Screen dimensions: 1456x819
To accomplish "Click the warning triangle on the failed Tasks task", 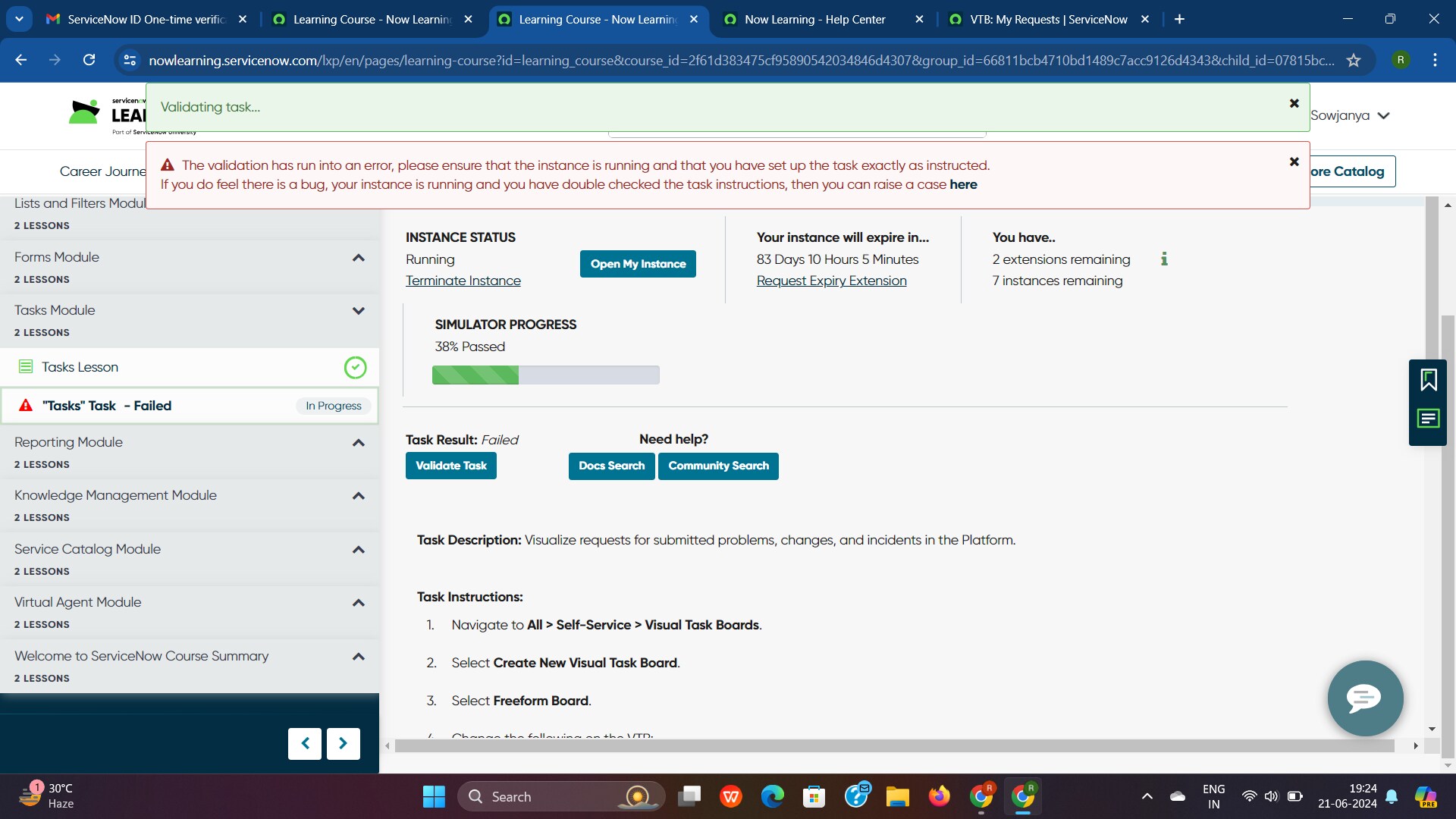I will [x=25, y=405].
